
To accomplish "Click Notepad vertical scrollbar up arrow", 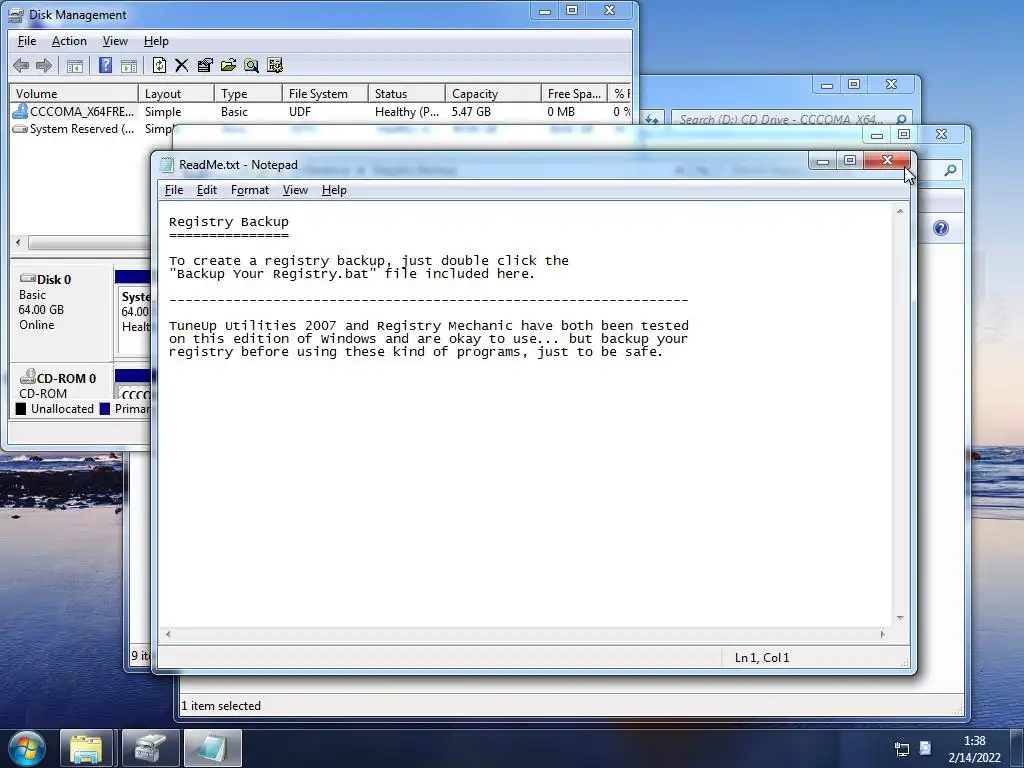I will [900, 212].
